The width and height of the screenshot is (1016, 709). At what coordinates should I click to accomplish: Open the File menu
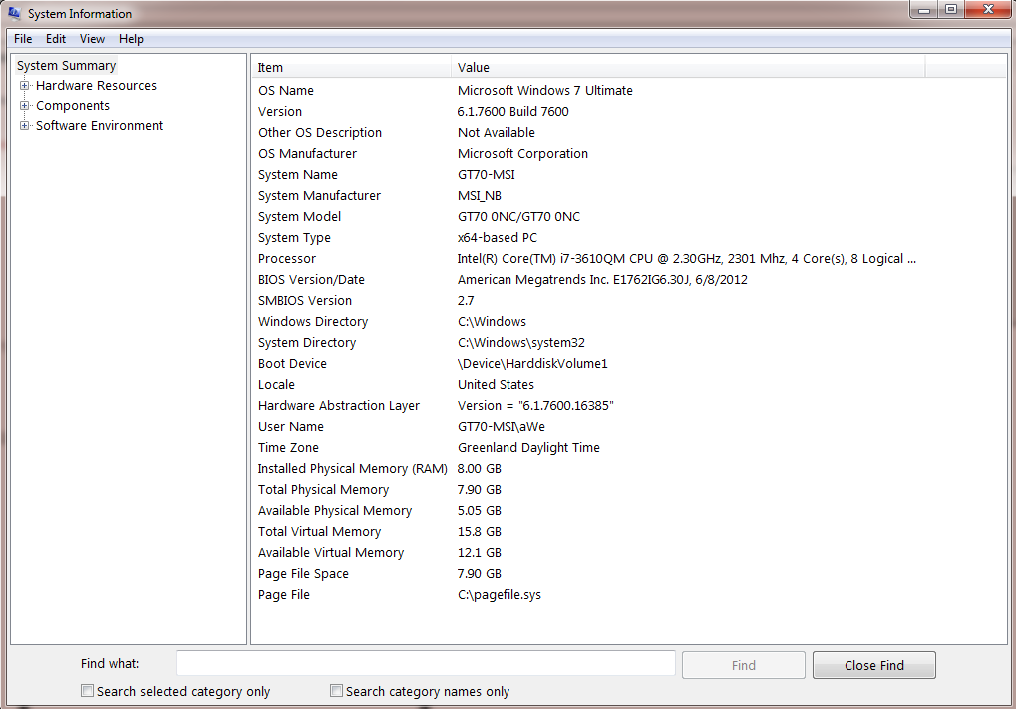click(23, 39)
